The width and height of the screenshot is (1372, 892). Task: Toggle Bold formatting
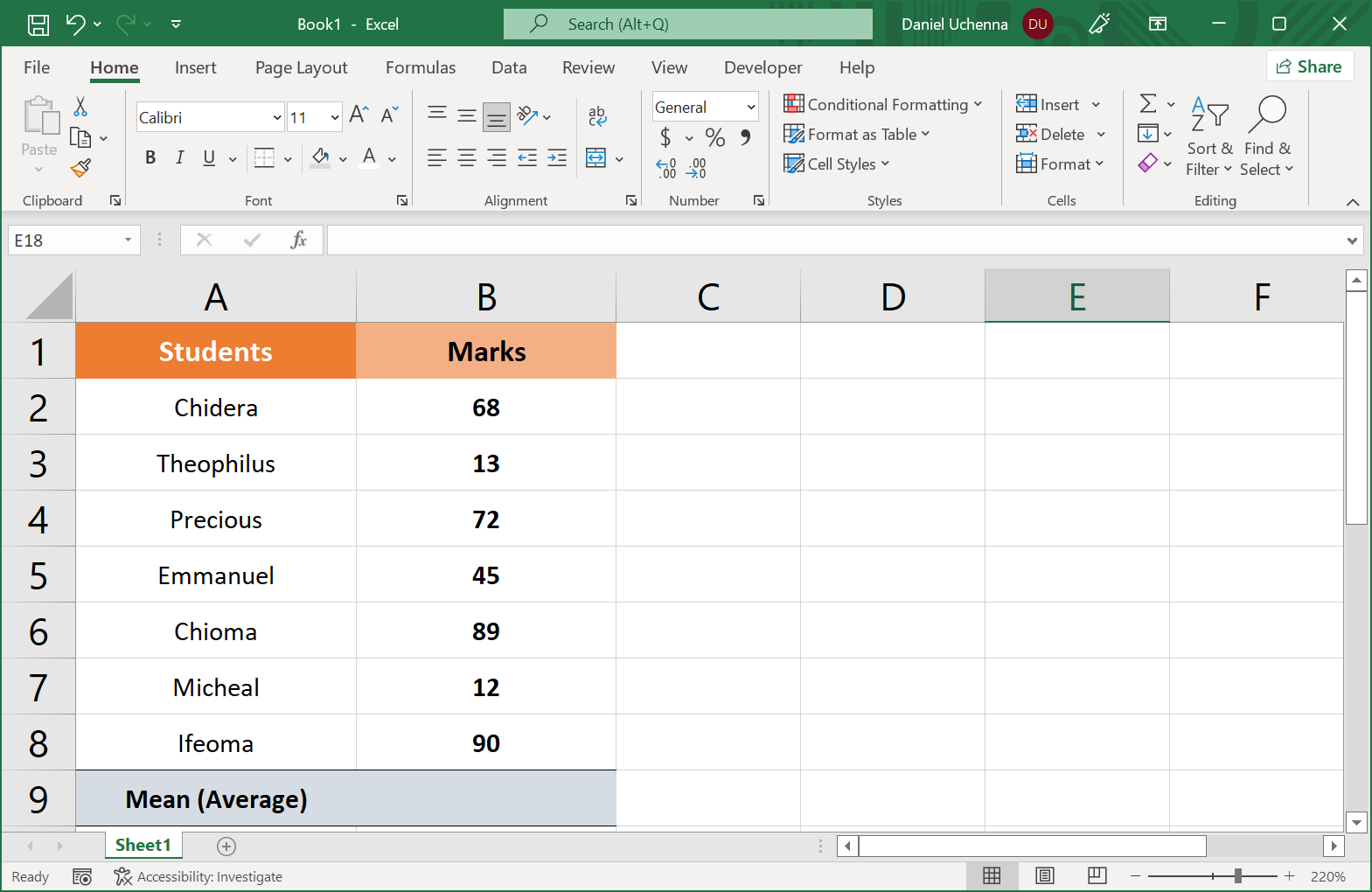coord(150,157)
